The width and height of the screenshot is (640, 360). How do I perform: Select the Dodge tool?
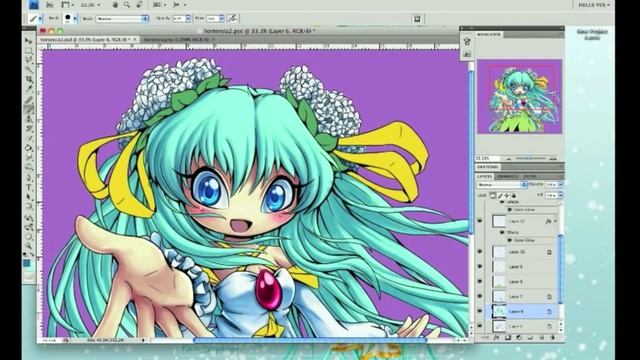click(x=29, y=167)
